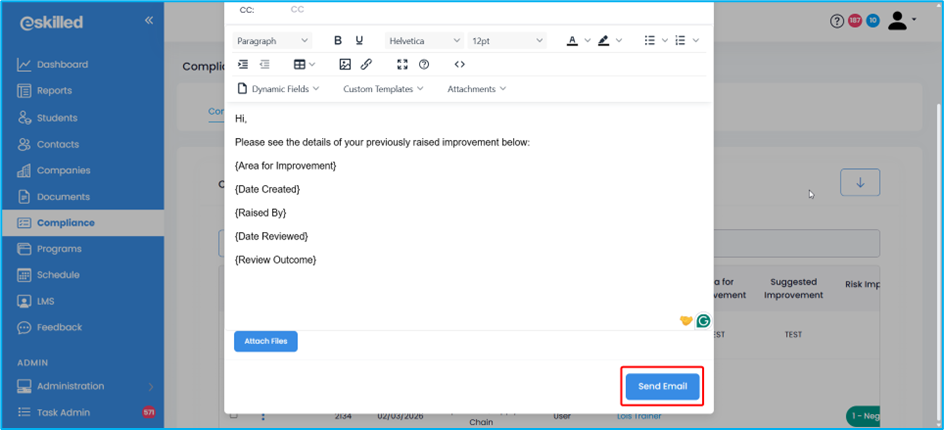Expand the Dynamic Fields menu
Viewport: 944px width, 430px height.
coord(278,89)
